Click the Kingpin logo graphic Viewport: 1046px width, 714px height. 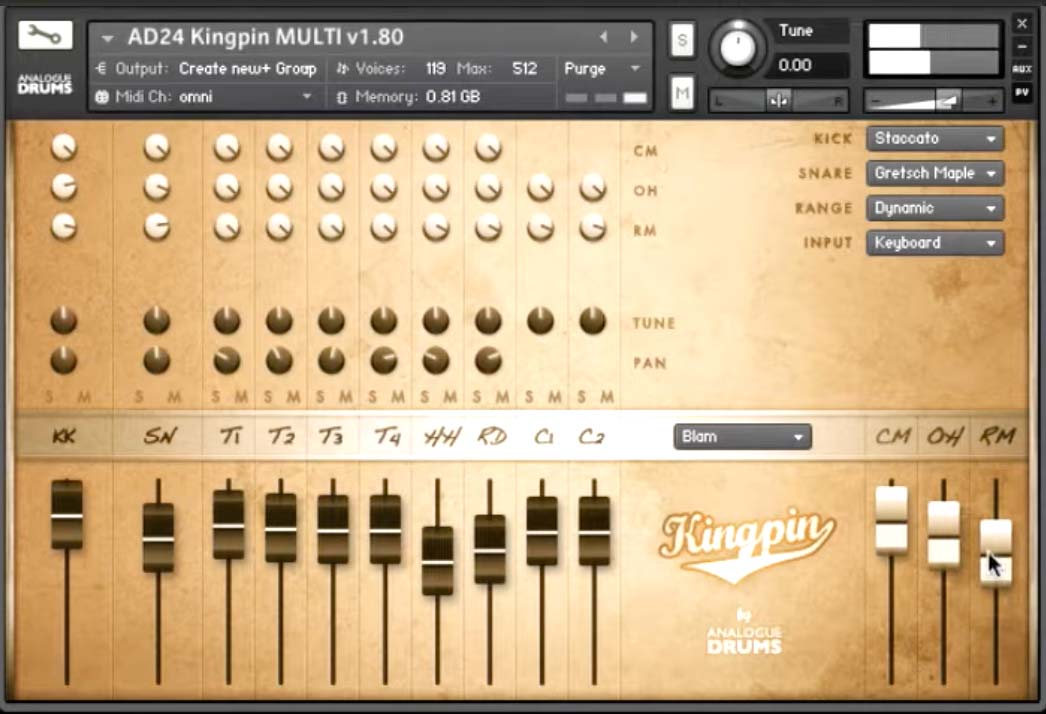point(745,545)
